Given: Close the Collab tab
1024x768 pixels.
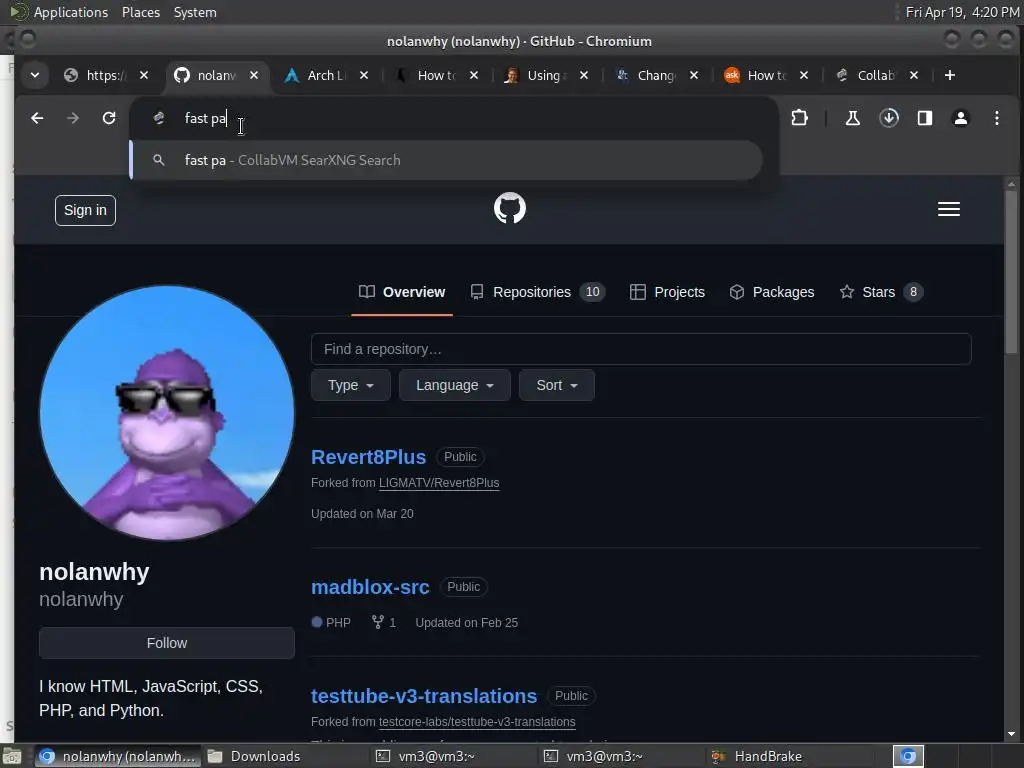Looking at the screenshot, I should pos(914,76).
